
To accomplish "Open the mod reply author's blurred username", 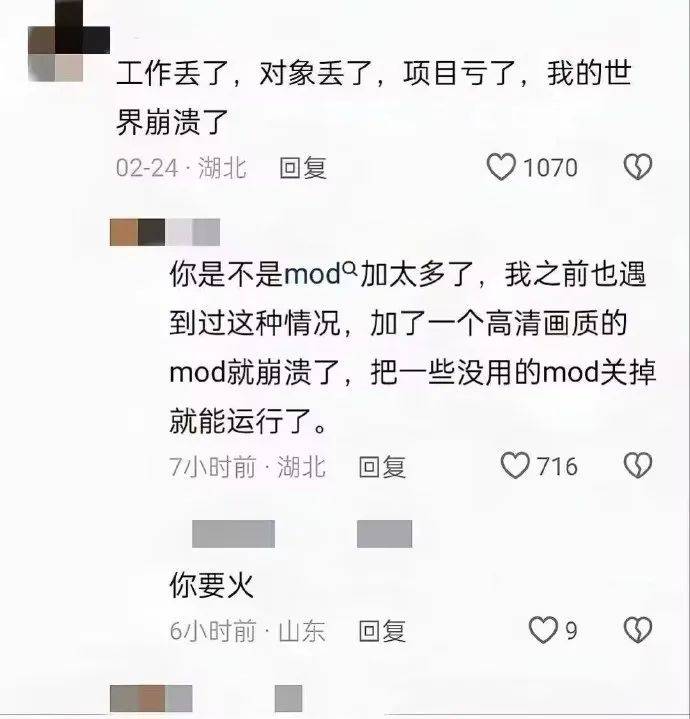I will click(x=165, y=232).
